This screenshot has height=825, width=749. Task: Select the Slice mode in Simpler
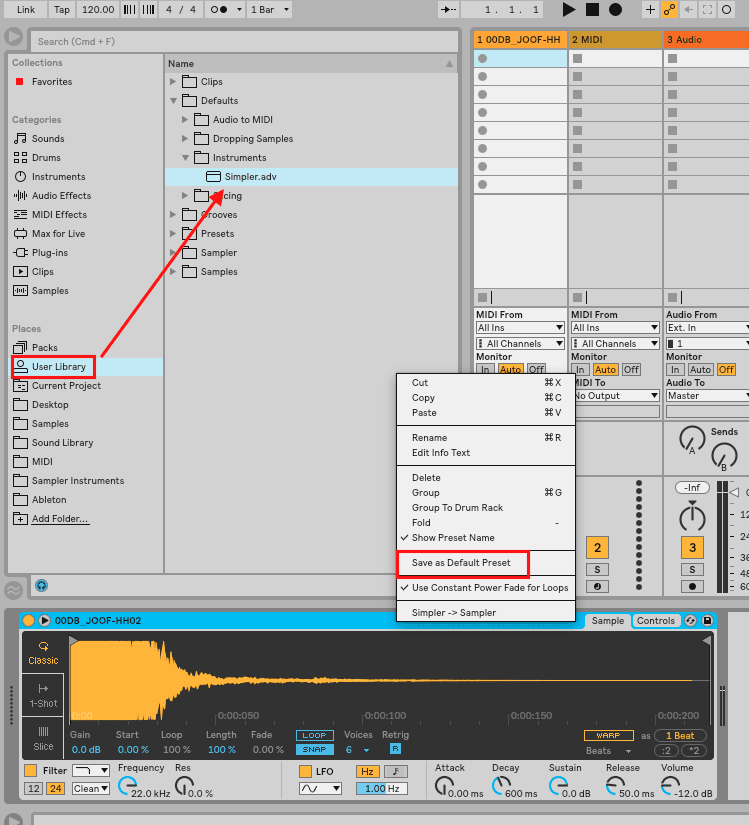43,738
